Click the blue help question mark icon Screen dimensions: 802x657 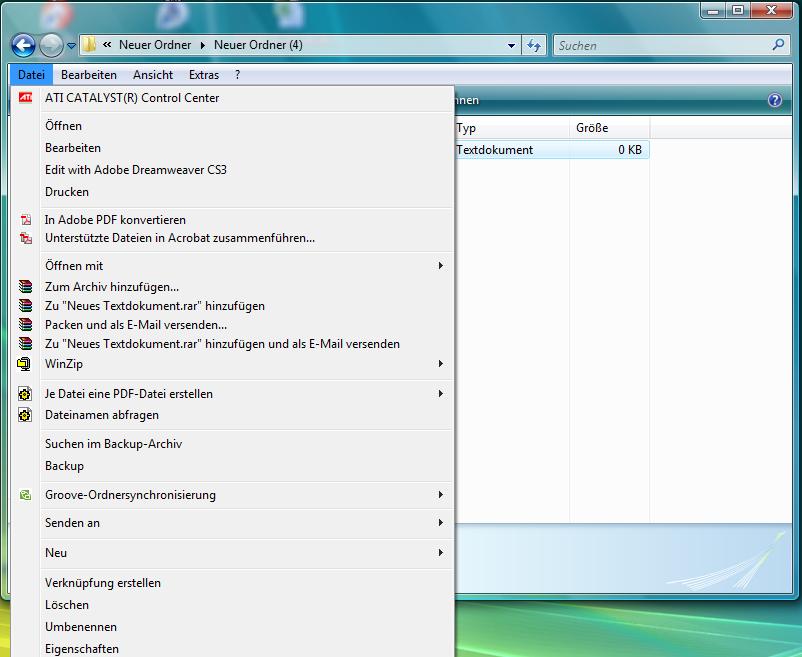click(773, 101)
